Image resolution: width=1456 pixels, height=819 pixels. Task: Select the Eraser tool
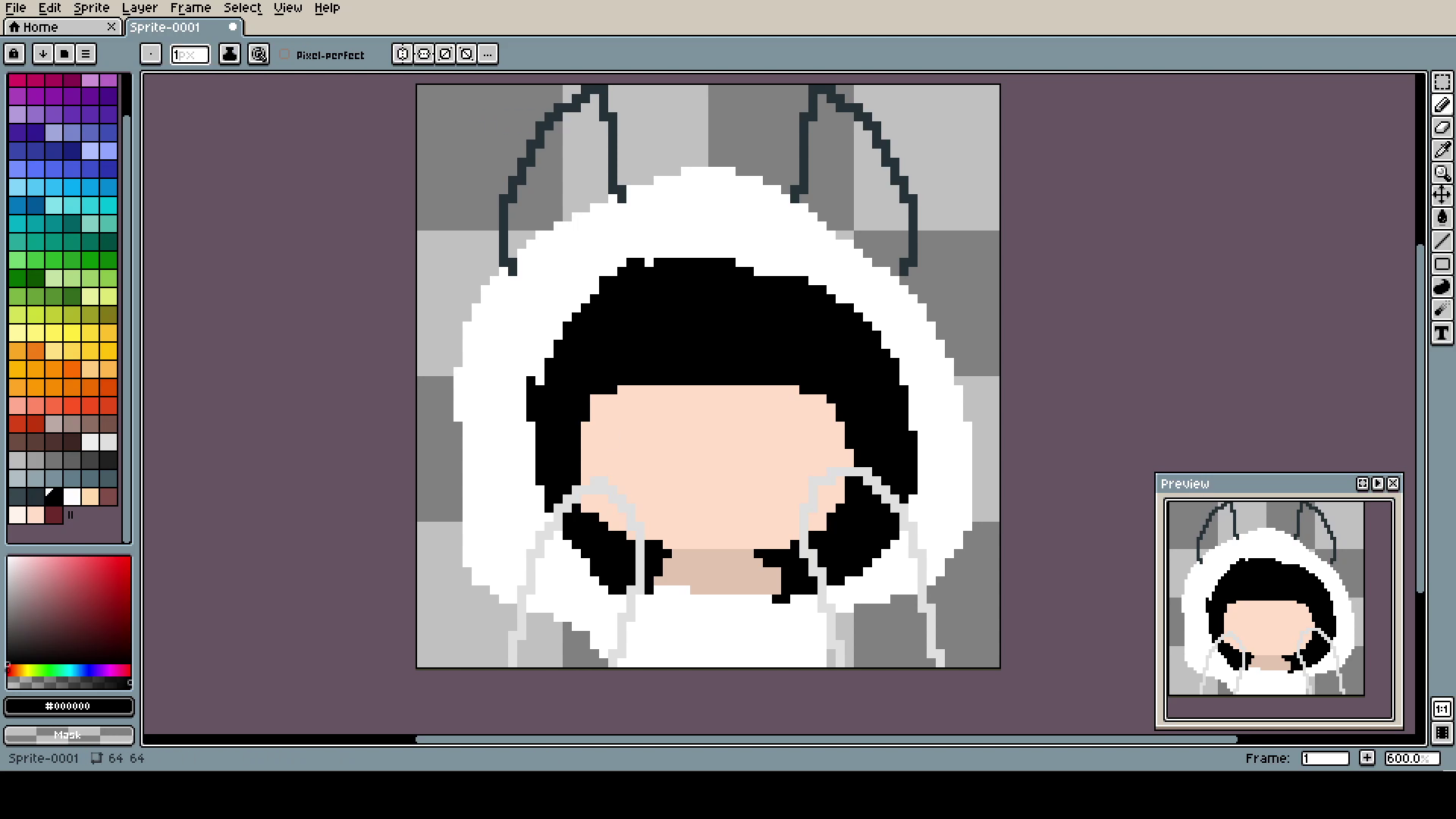tap(1442, 127)
